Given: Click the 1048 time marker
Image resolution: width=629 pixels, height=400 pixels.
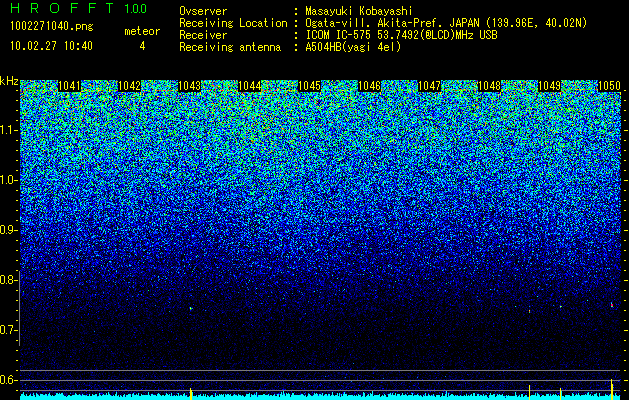Looking at the screenshot, I should (489, 86).
